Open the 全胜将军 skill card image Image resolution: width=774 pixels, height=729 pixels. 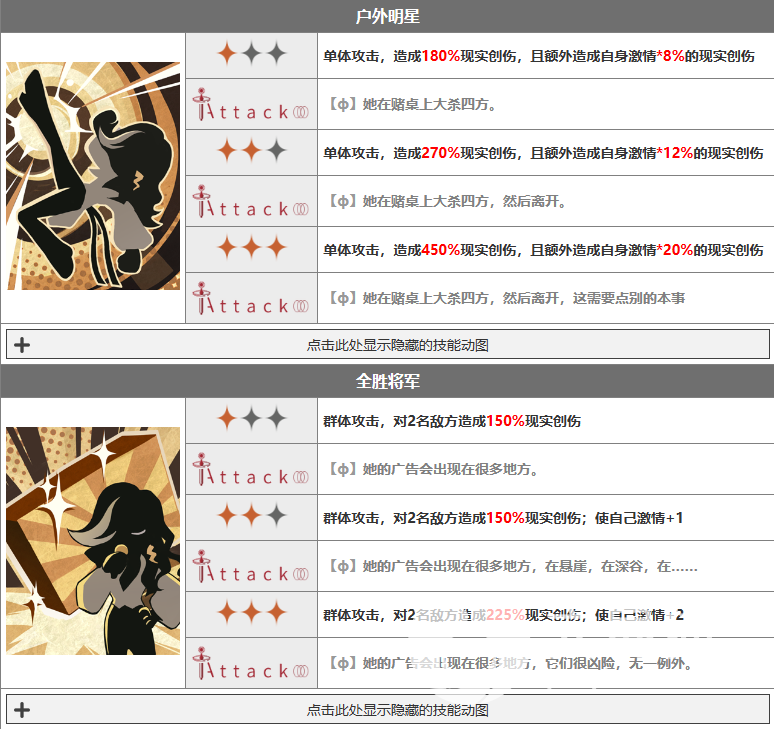pos(93,541)
